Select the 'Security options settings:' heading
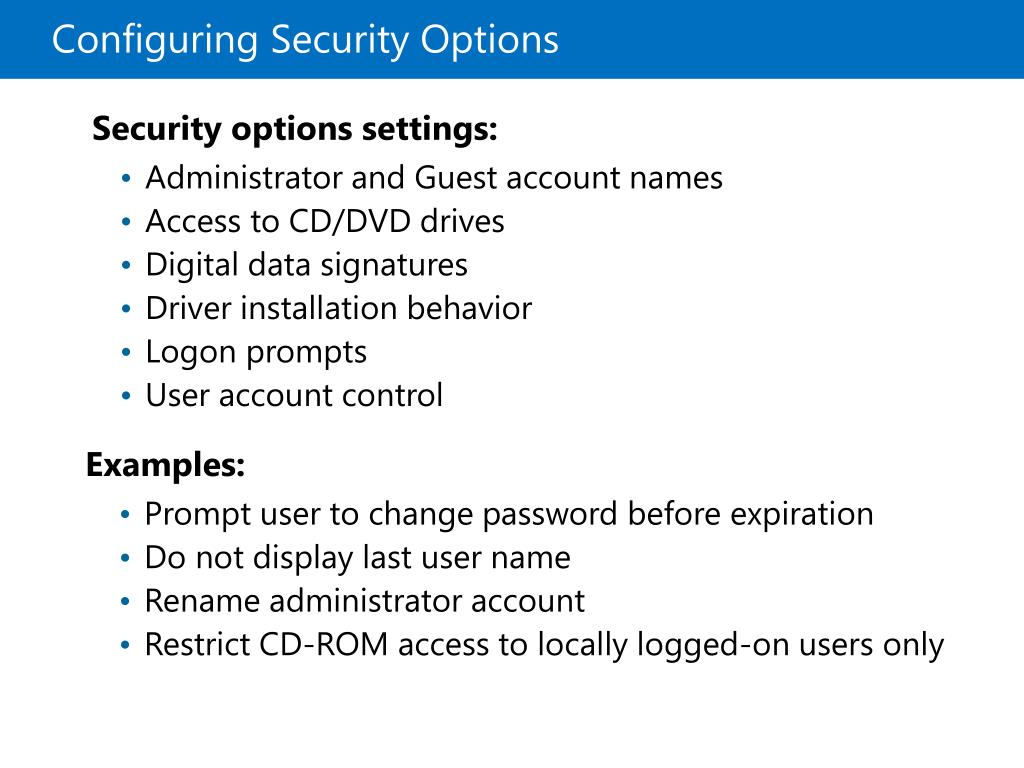The height and width of the screenshot is (768, 1024). coord(295,129)
